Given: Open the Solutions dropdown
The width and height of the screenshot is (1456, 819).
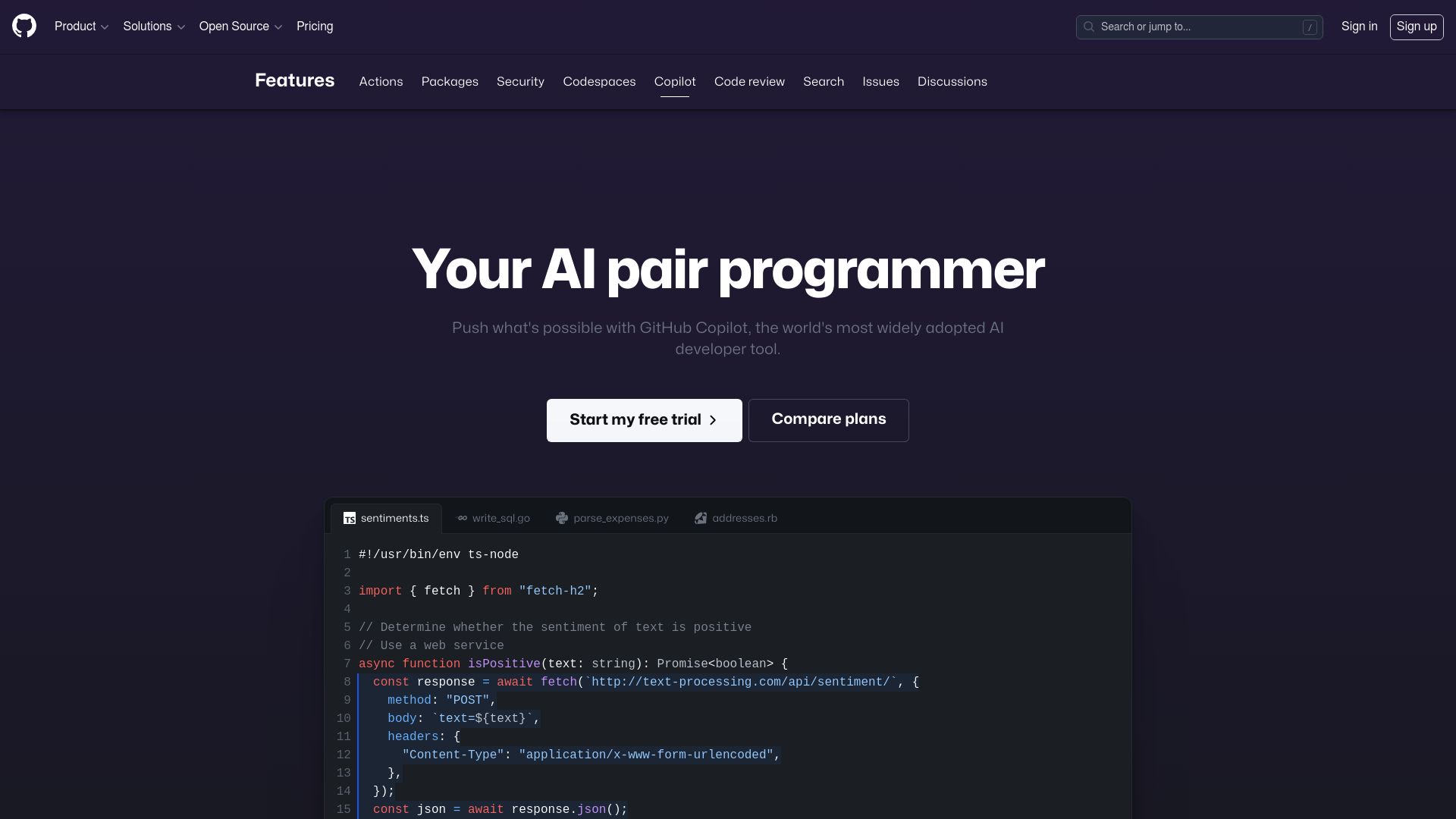Looking at the screenshot, I should click(x=153, y=27).
